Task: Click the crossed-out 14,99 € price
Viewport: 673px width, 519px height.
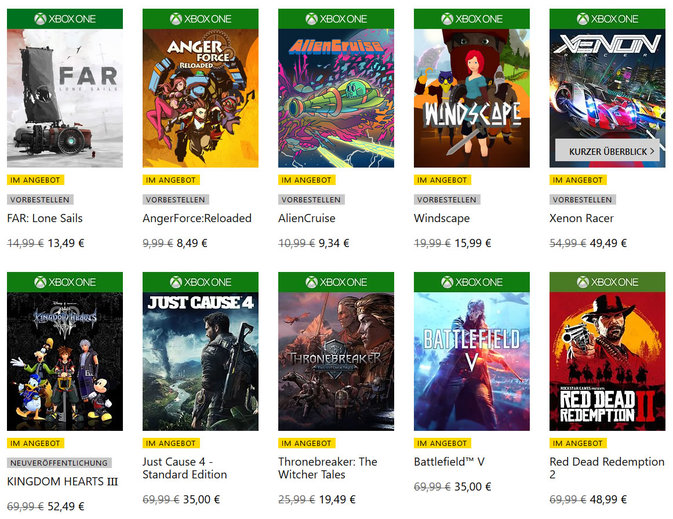Action: coord(25,243)
